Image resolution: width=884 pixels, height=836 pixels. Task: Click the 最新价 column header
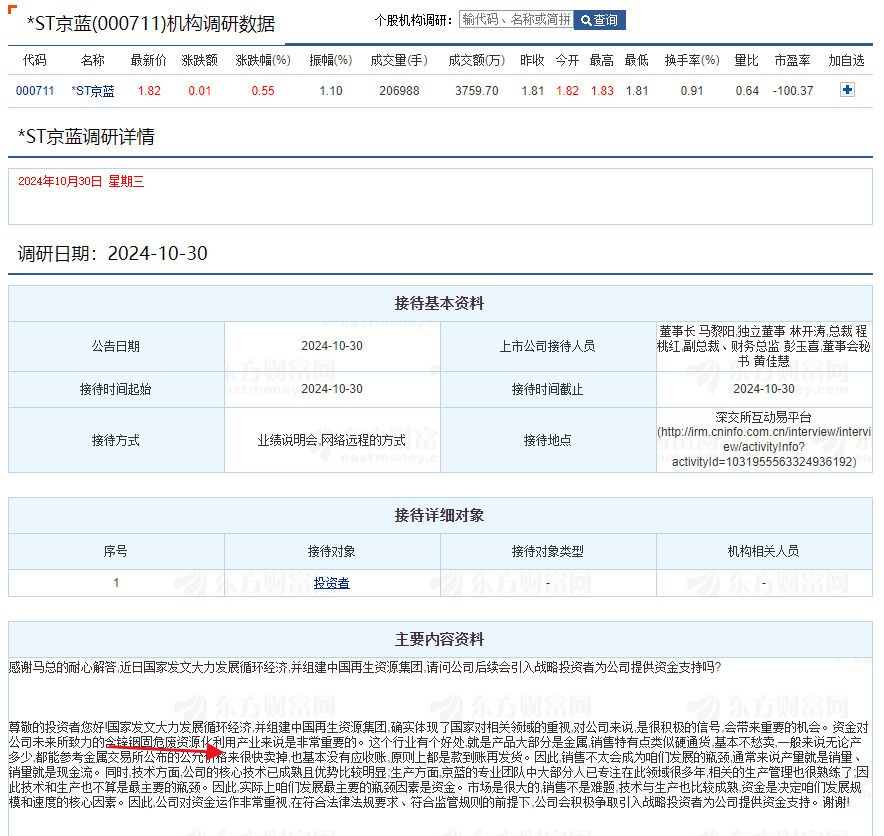point(149,60)
